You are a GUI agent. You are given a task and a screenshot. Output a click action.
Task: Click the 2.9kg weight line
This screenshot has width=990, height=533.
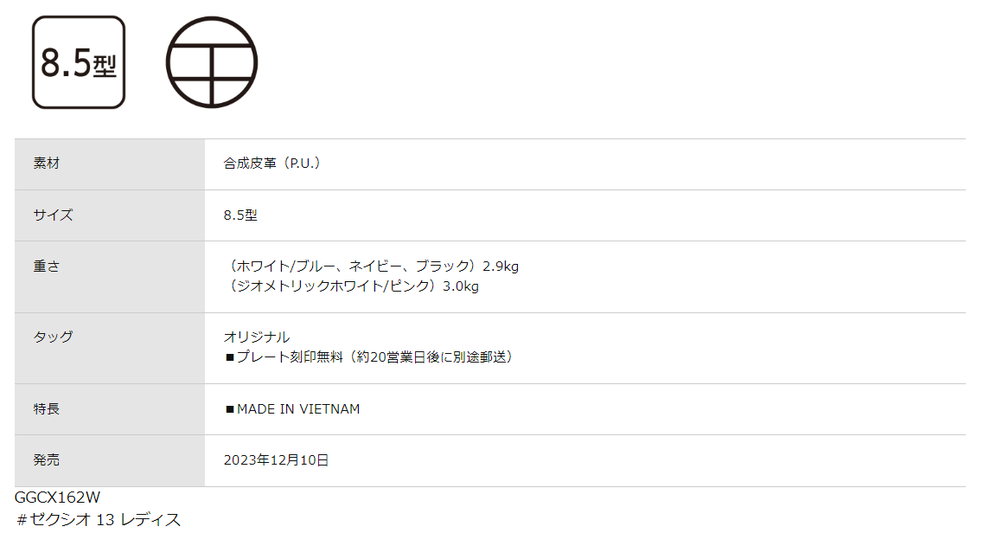pos(371,266)
